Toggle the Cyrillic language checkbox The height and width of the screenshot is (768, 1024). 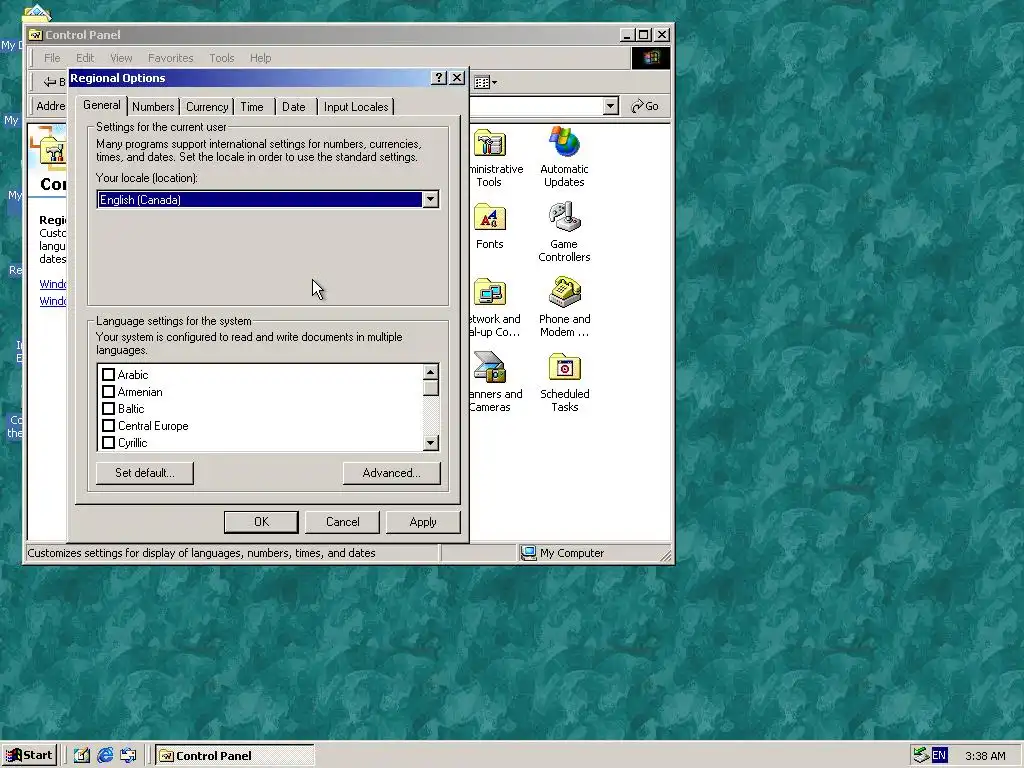(x=108, y=443)
